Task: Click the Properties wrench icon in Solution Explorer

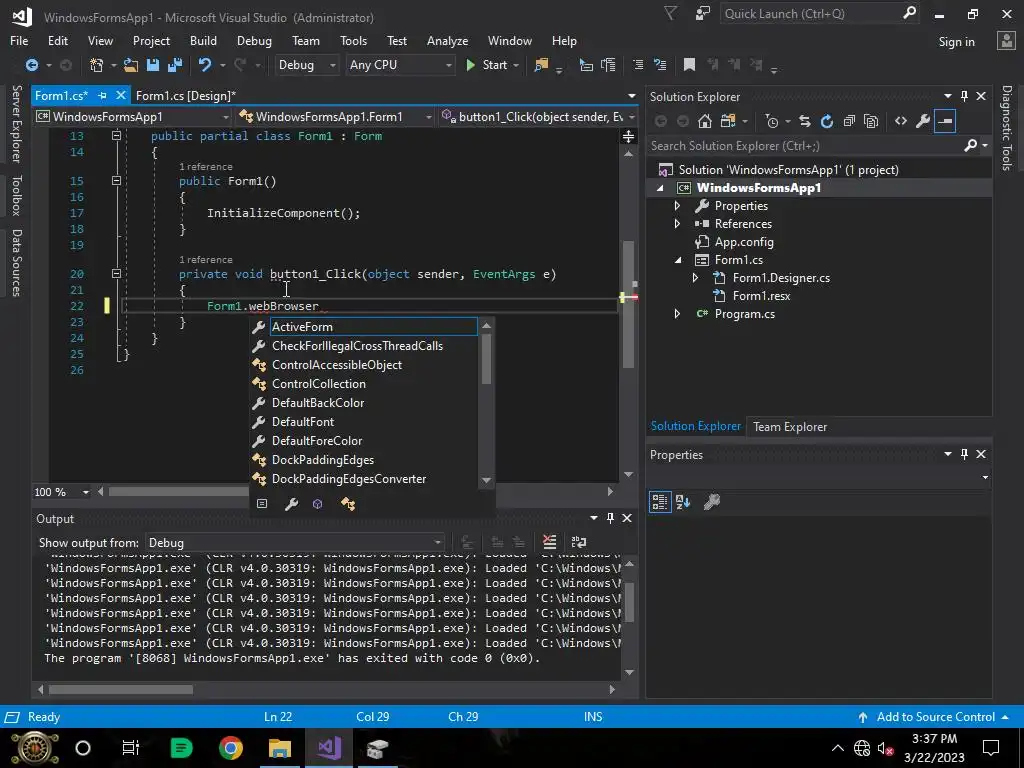Action: click(923, 121)
